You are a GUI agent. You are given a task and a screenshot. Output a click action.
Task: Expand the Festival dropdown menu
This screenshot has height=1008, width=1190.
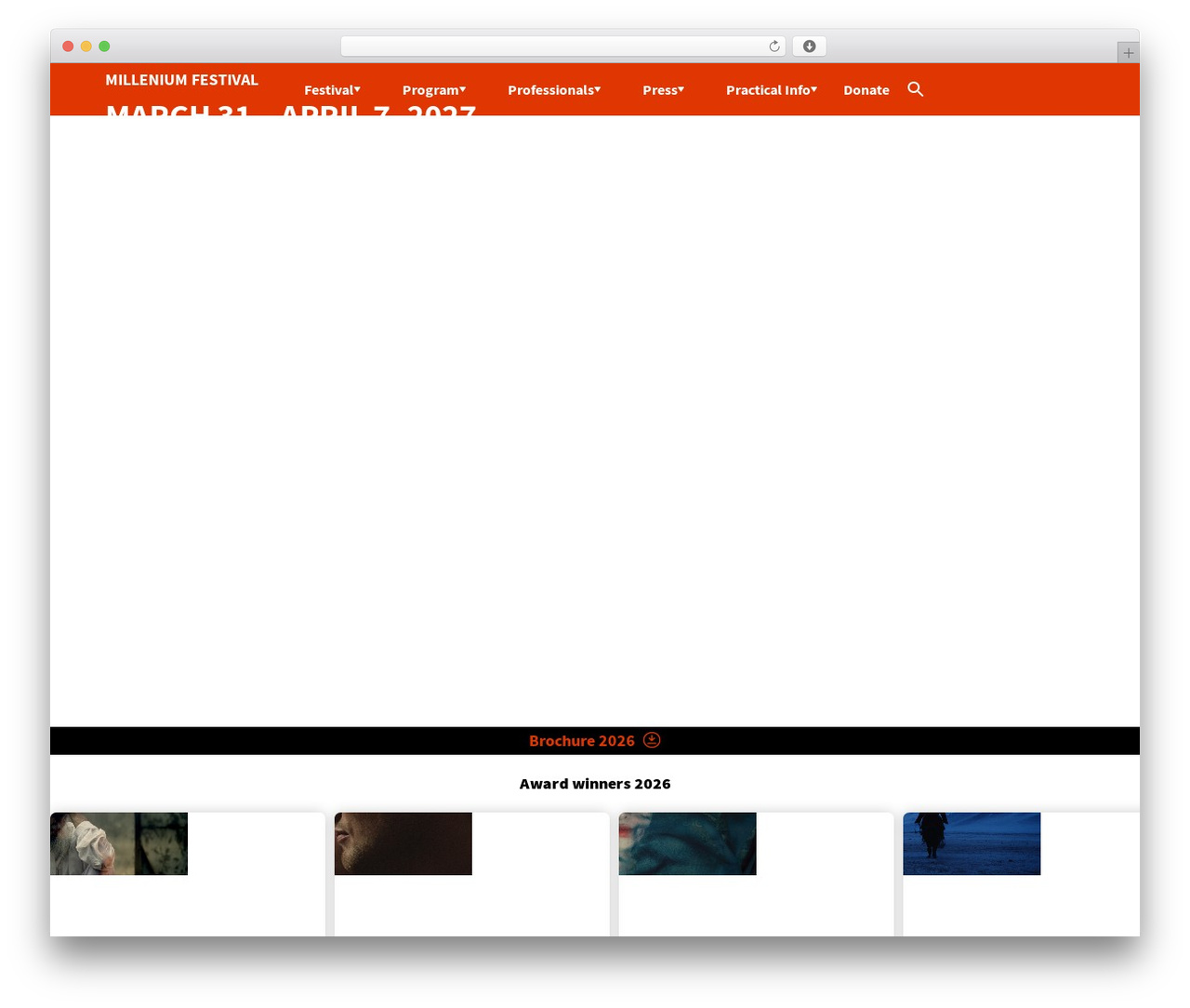[332, 90]
